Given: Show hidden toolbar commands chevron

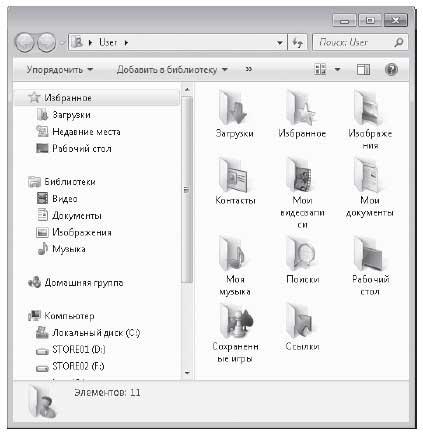Looking at the screenshot, I should (x=249, y=69).
